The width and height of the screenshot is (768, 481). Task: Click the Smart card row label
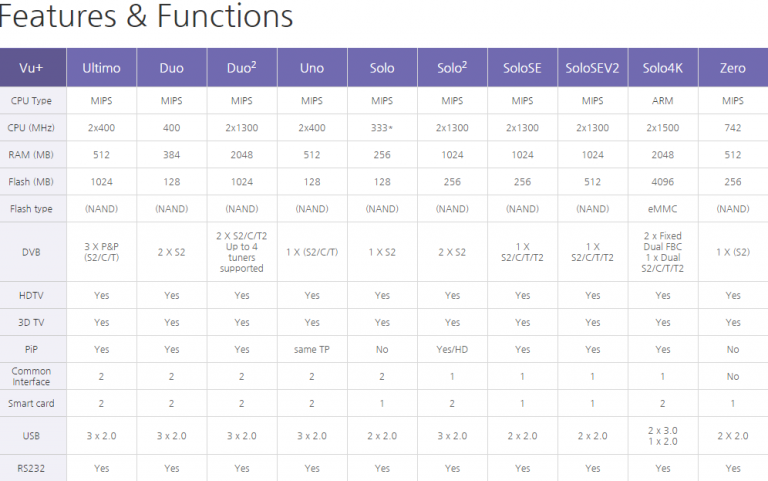coord(32,403)
